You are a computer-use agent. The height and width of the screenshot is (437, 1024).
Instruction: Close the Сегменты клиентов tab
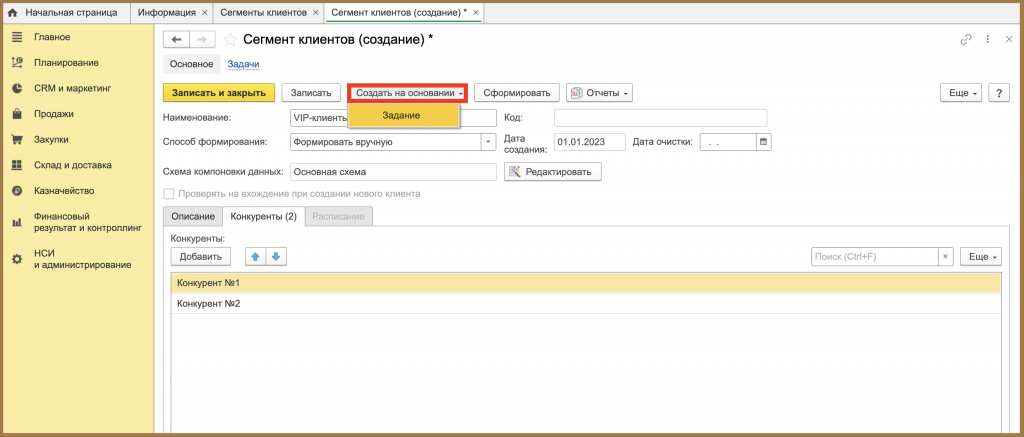click(315, 12)
